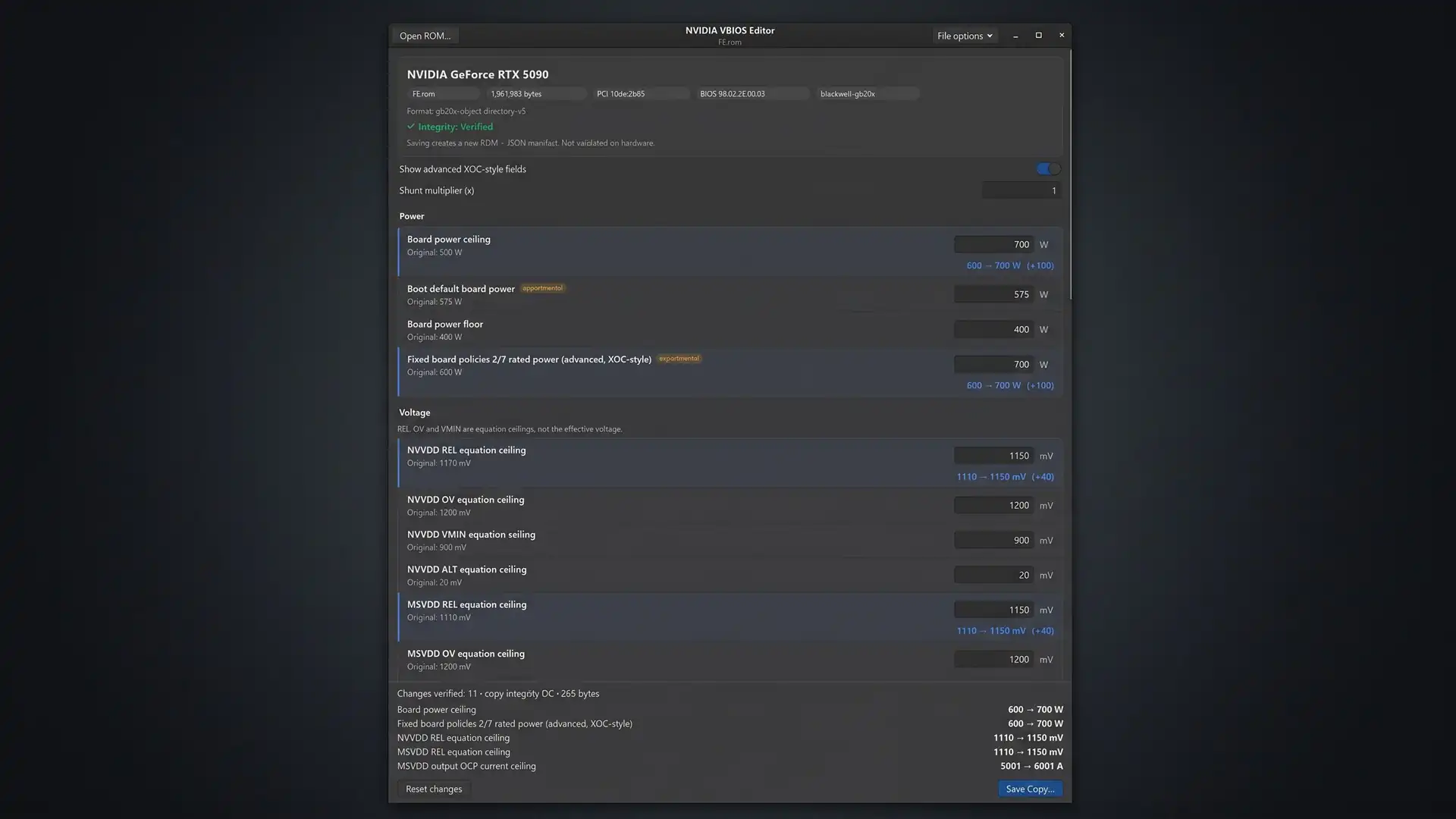
Task: Click the PCI 10de:2b85 chip
Action: pyautogui.click(x=641, y=94)
